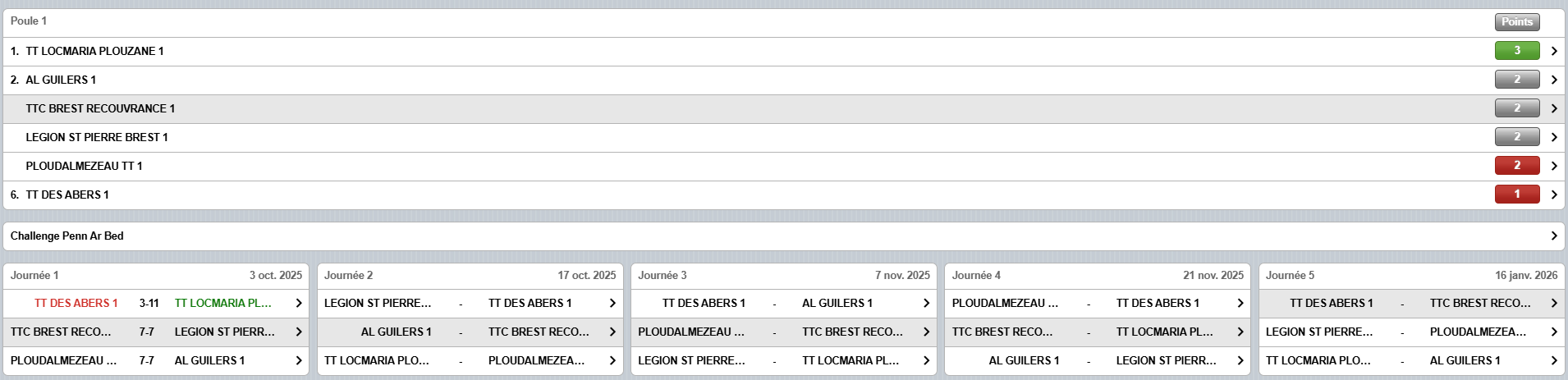Open match TT DES ABERS 1 3-11 chevron
The height and width of the screenshot is (380, 1568).
click(x=299, y=304)
